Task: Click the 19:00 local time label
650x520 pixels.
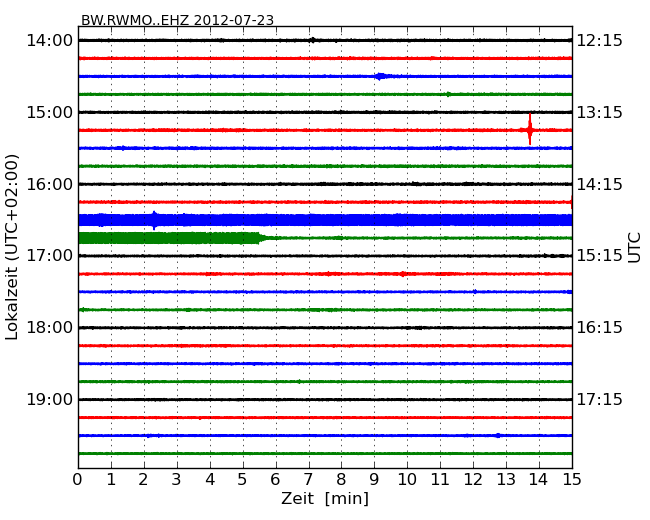Action: point(49,399)
